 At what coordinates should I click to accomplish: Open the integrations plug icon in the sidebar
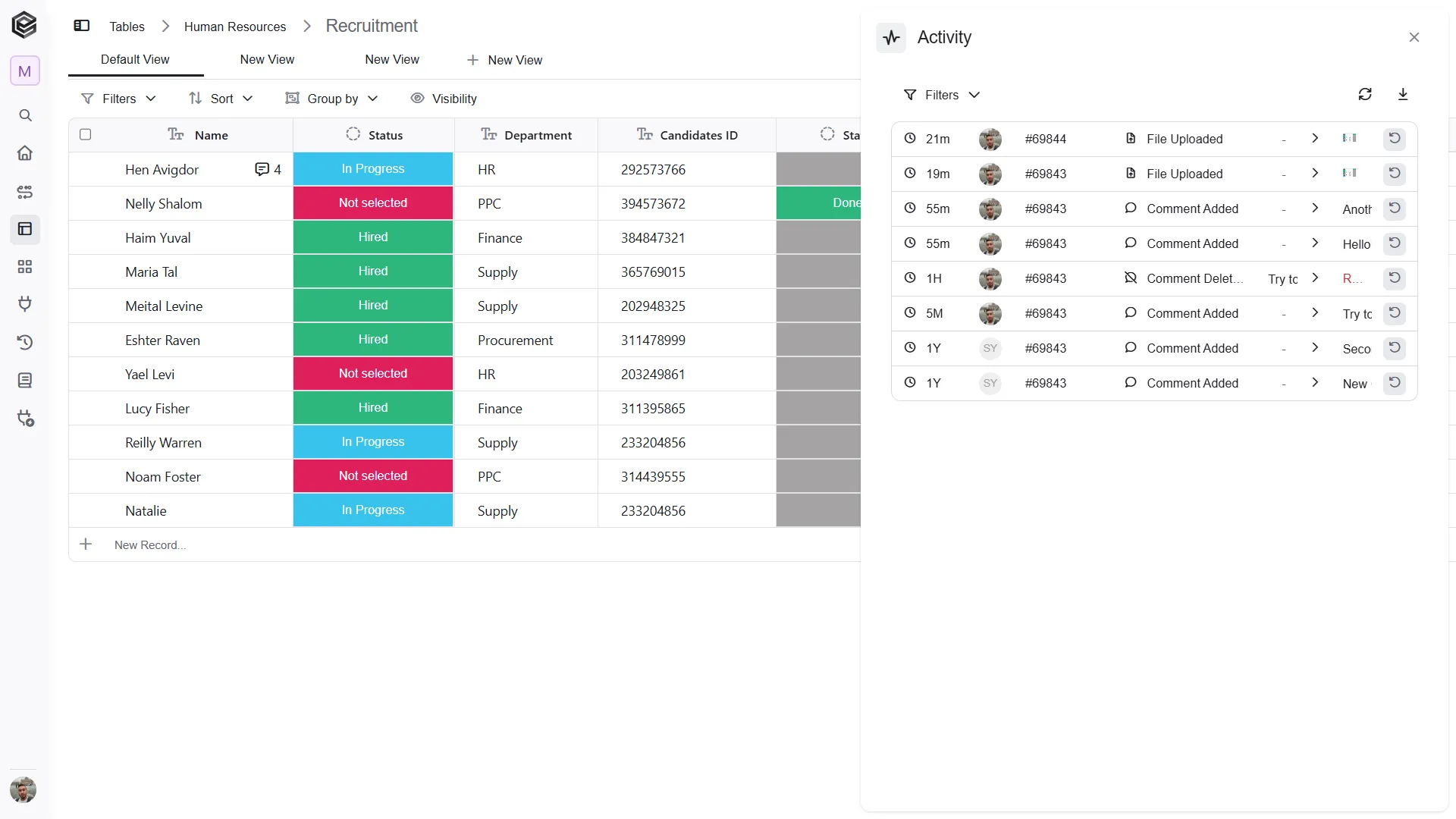pos(25,304)
